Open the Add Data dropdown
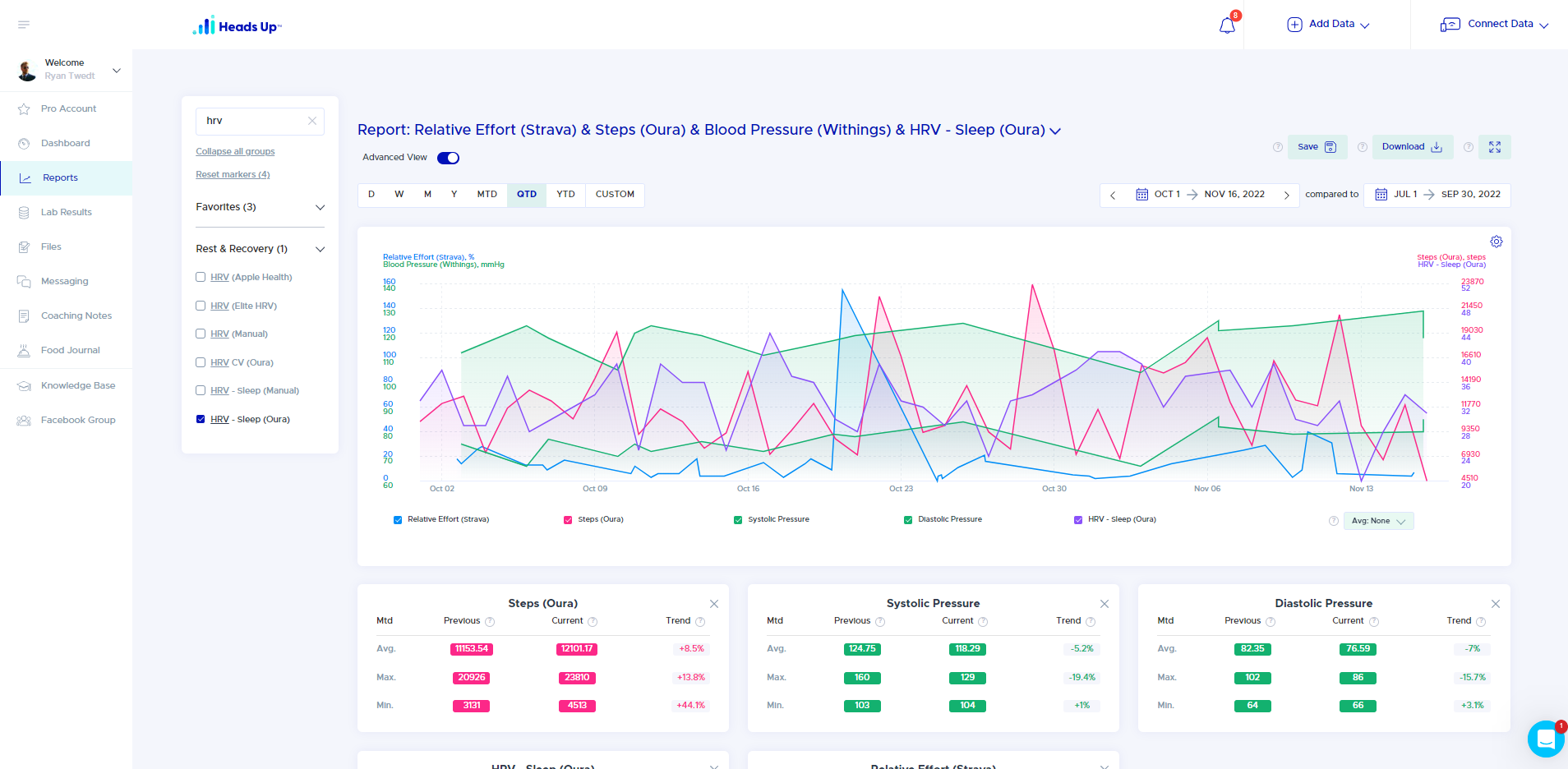The height and width of the screenshot is (769, 1568). tap(1328, 25)
